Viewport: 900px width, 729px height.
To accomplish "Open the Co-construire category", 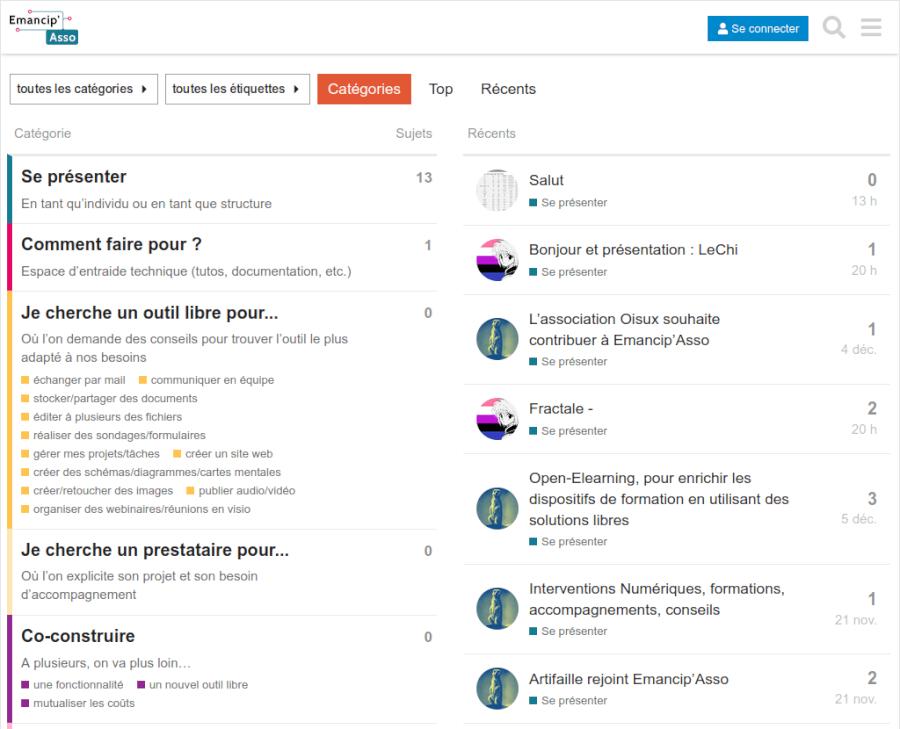I will coord(78,636).
